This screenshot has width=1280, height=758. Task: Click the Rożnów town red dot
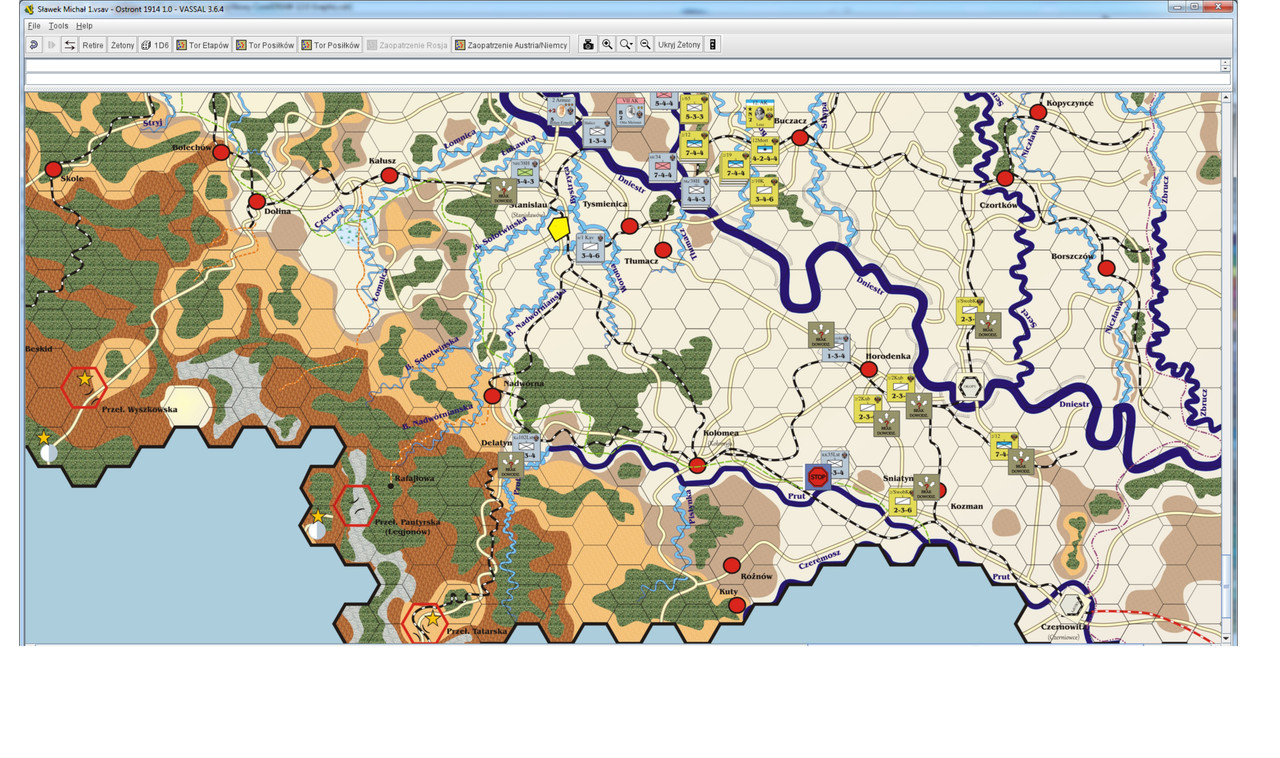[732, 565]
